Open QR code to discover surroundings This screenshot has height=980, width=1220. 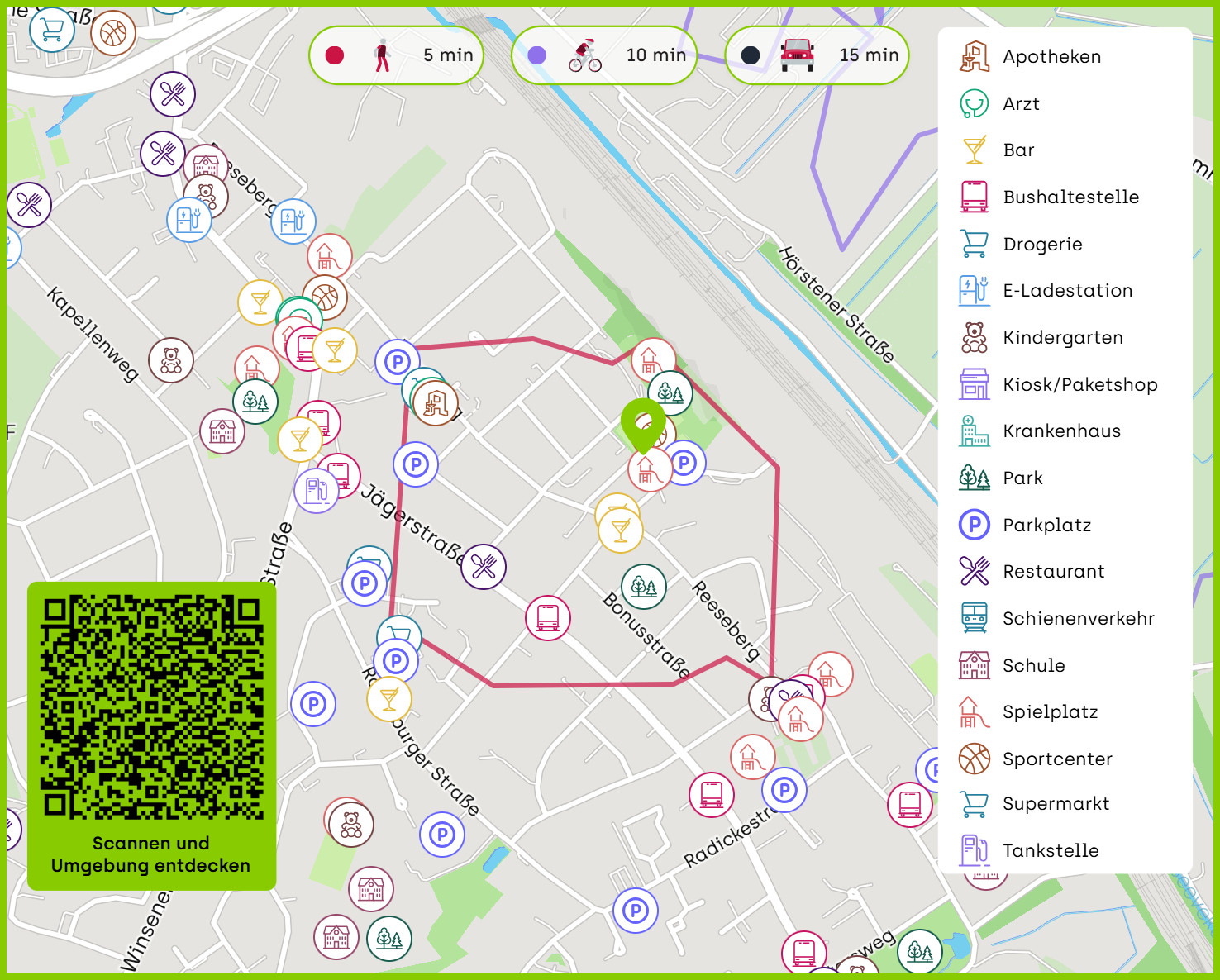pyautogui.click(x=152, y=707)
